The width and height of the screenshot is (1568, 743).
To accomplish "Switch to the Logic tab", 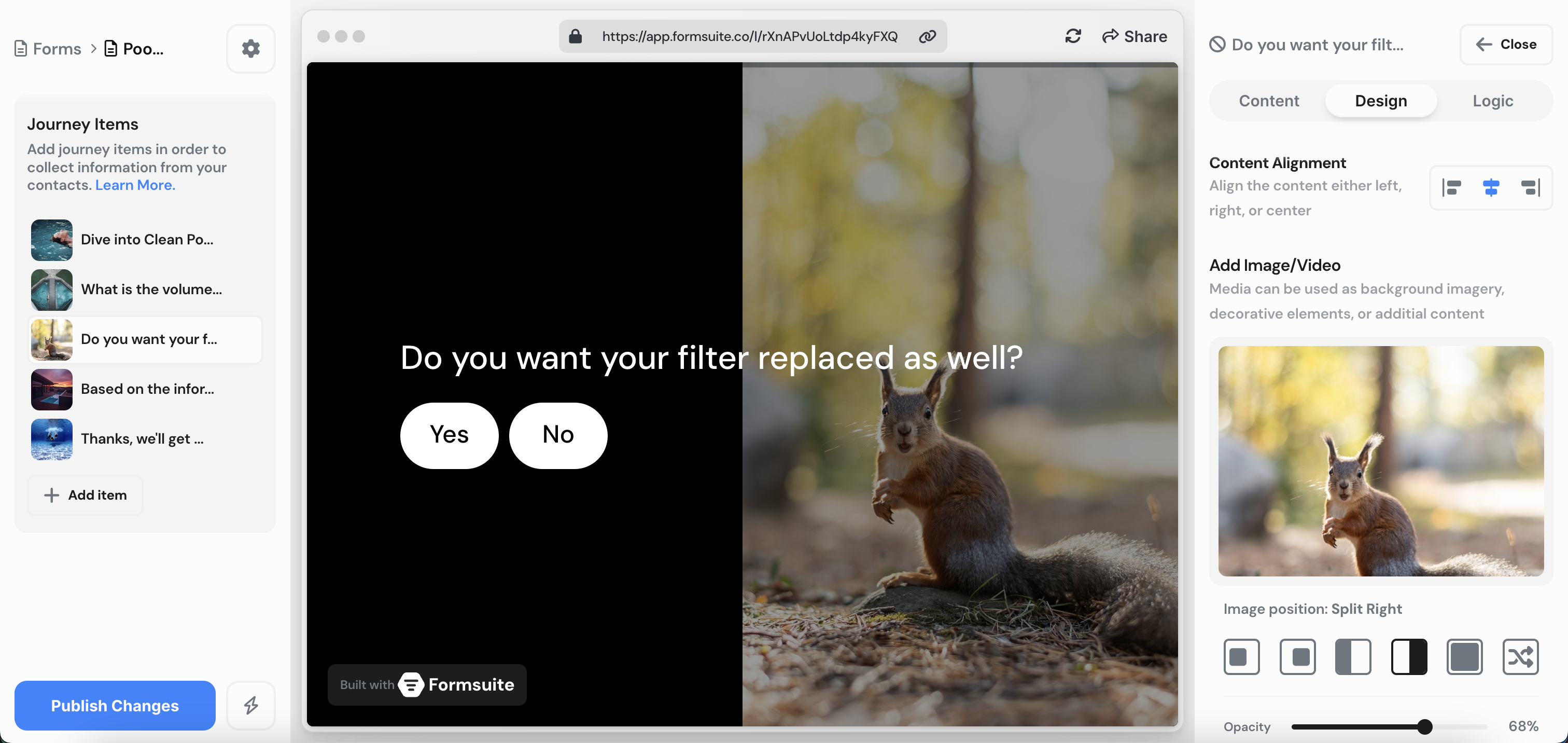I will (1492, 101).
